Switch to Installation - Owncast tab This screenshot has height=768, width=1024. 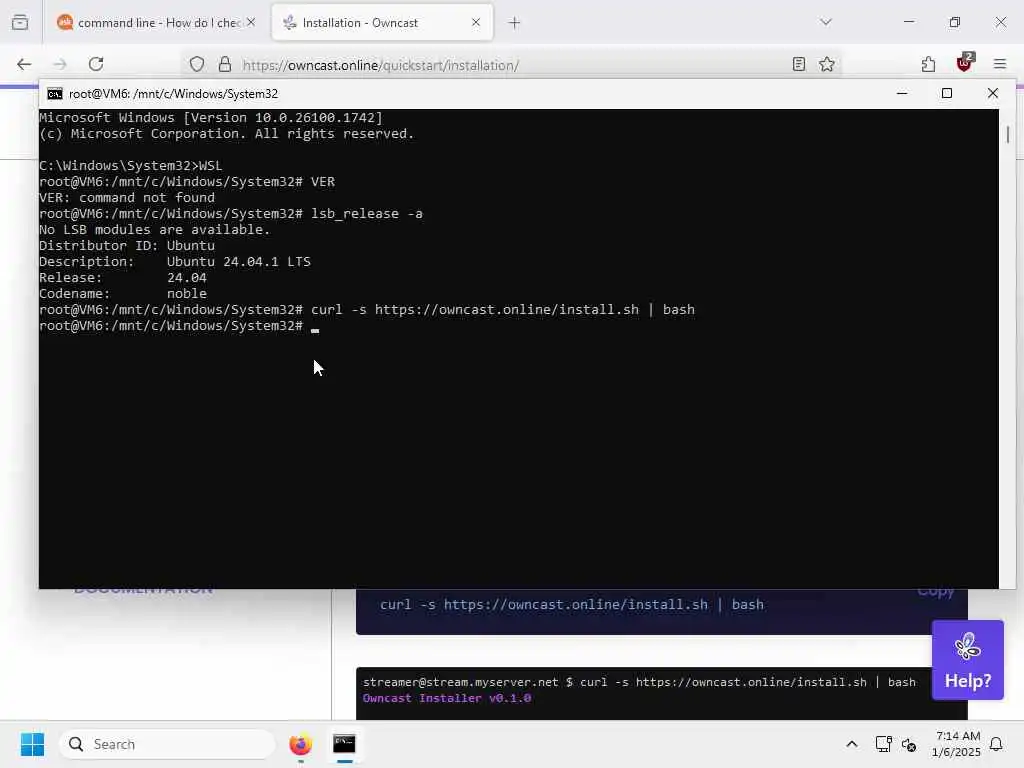pyautogui.click(x=382, y=22)
